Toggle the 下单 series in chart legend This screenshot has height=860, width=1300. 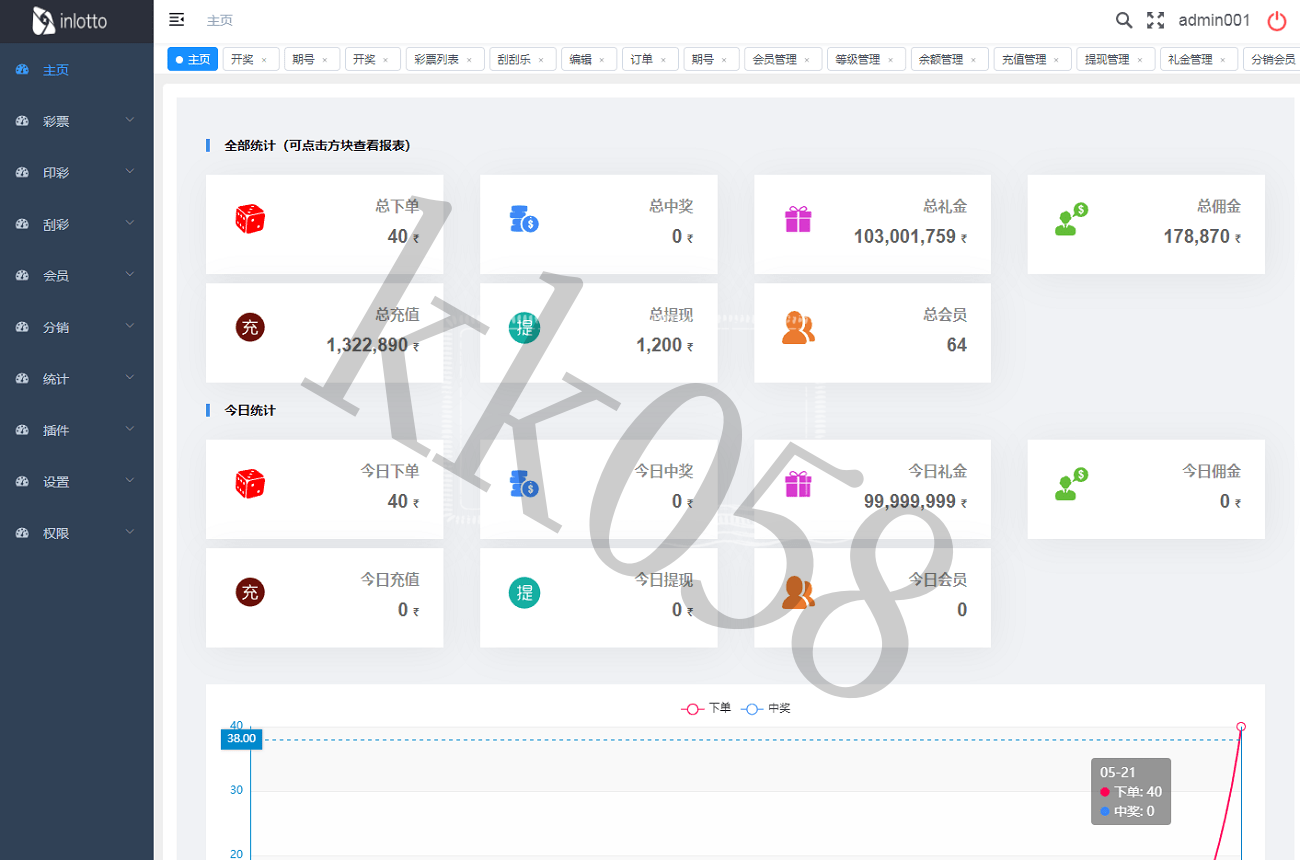tap(706, 708)
